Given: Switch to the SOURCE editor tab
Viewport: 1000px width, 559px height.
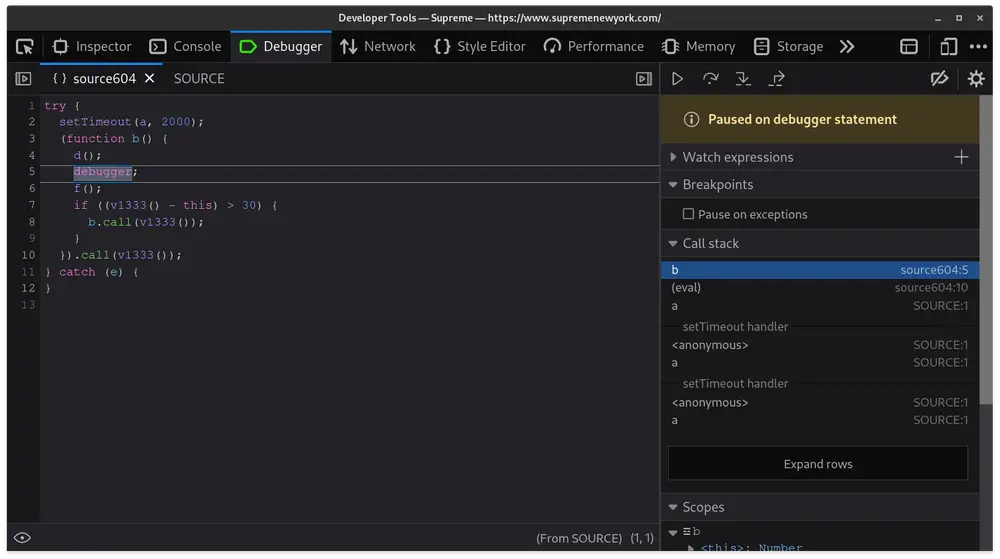Looking at the screenshot, I should tap(199, 79).
